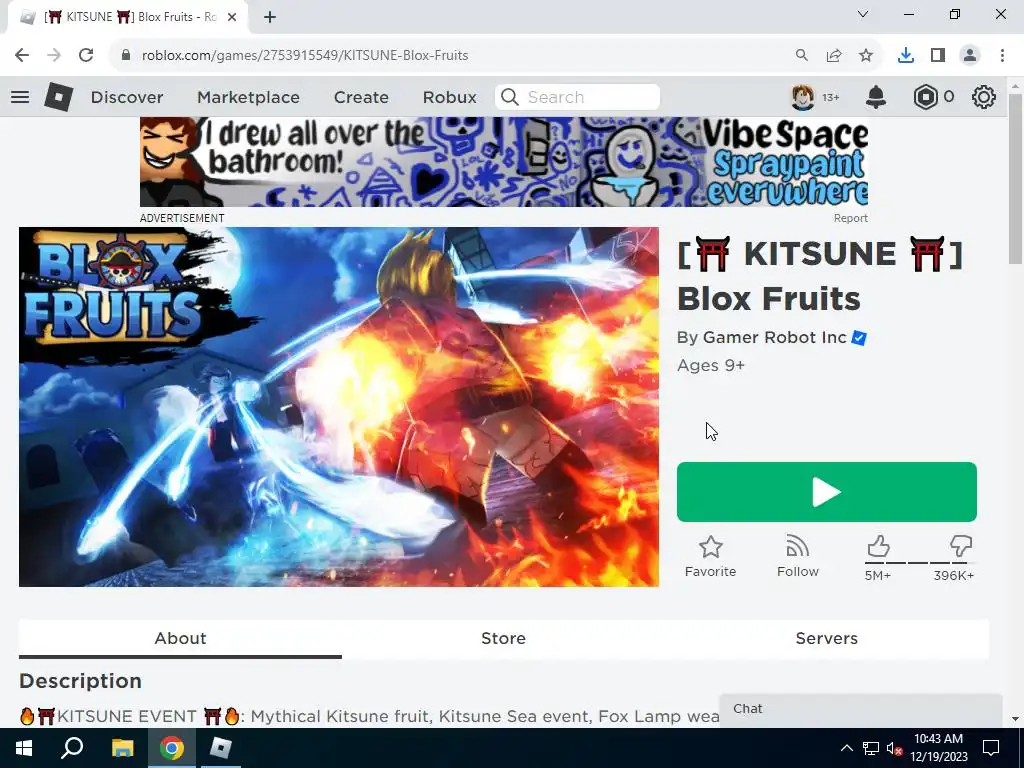Open the user avatar profile icon
Image resolution: width=1024 pixels, height=768 pixels.
click(x=803, y=97)
